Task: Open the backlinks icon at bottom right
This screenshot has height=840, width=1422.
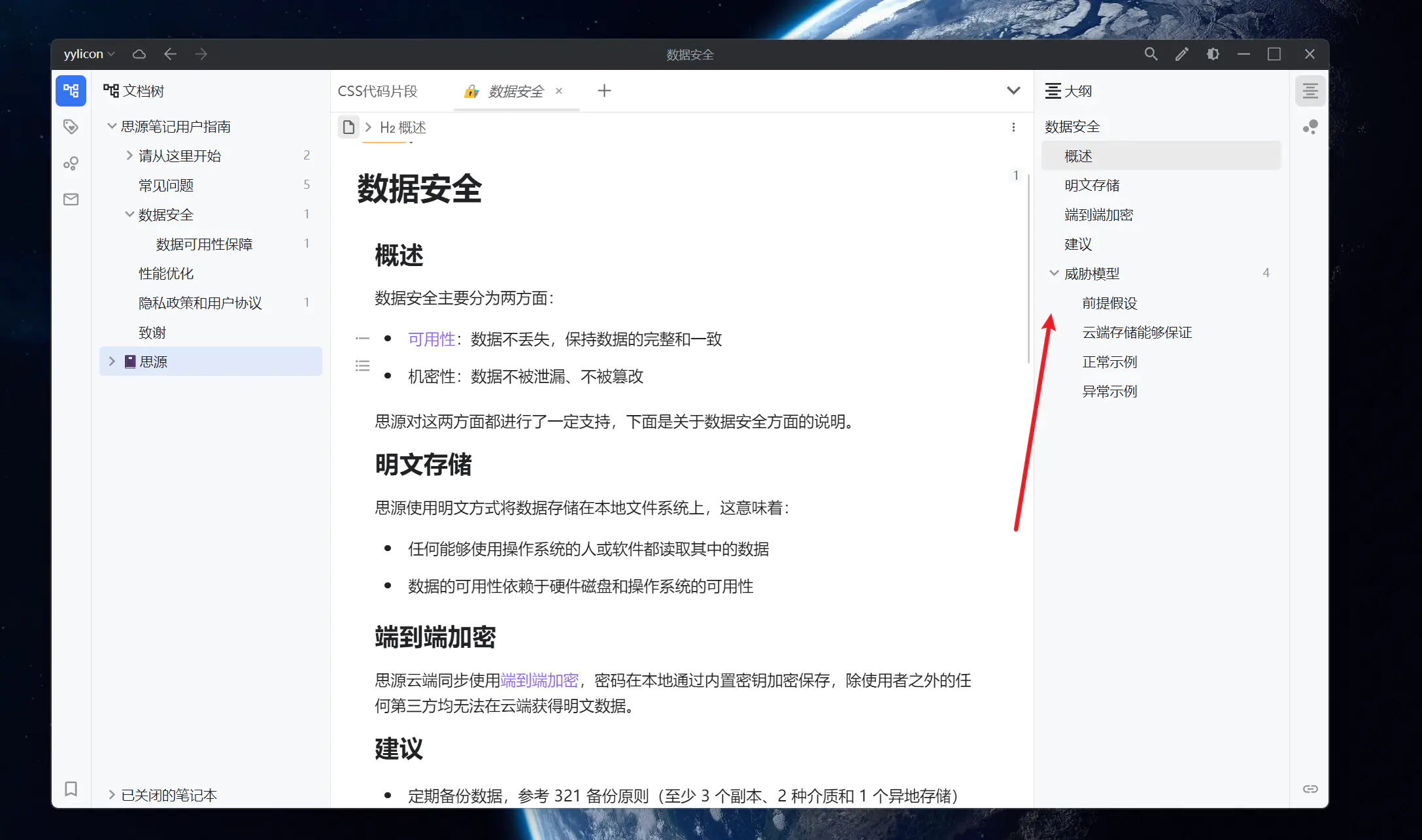Action: coord(1310,789)
